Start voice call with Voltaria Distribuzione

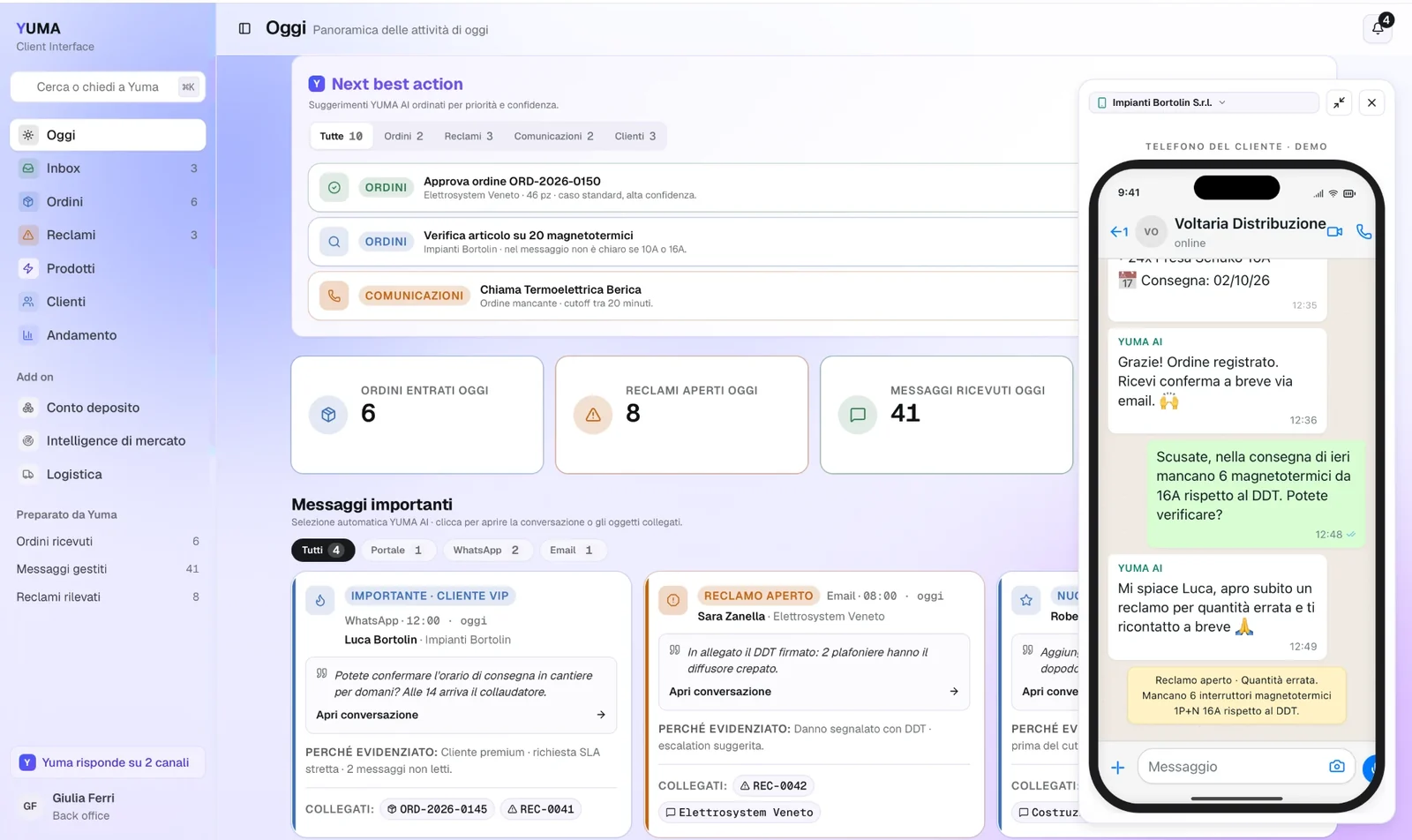pyautogui.click(x=1363, y=231)
